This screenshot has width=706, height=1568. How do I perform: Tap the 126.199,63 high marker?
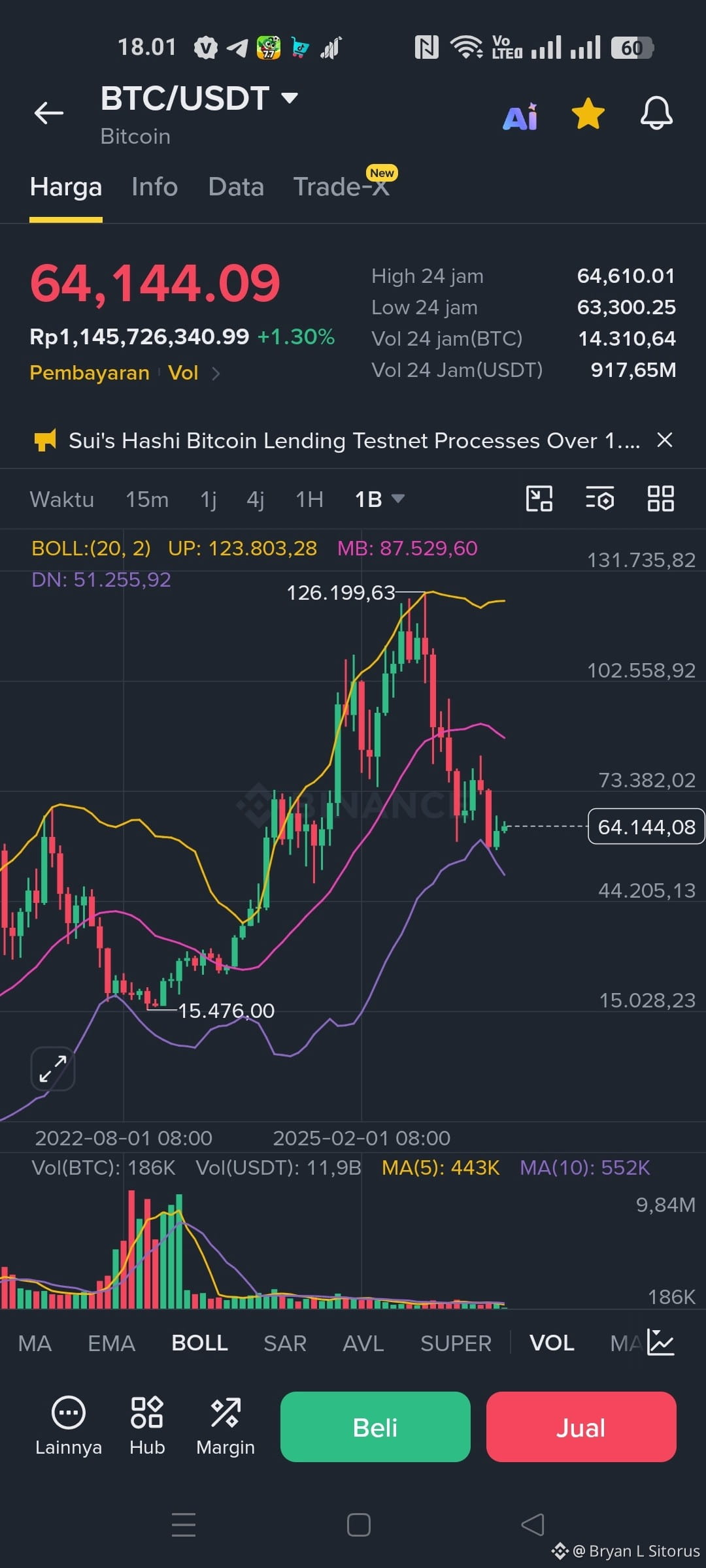[x=341, y=593]
